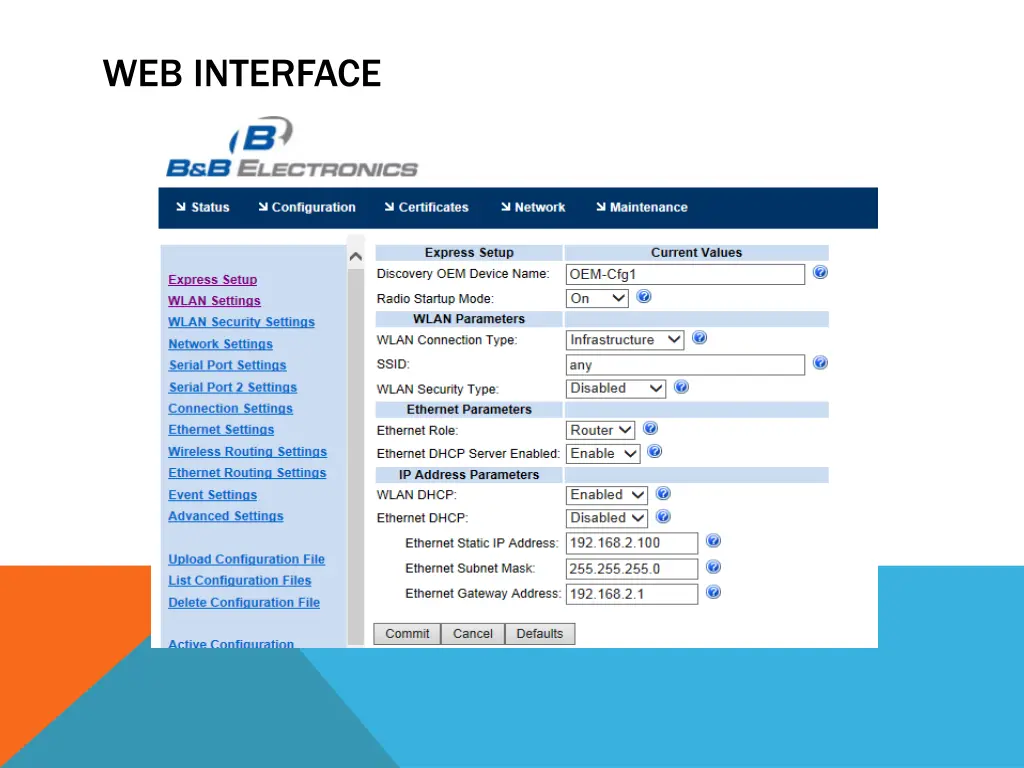This screenshot has height=768, width=1024.
Task: Click sidebar scrollbar up arrow
Action: point(356,256)
